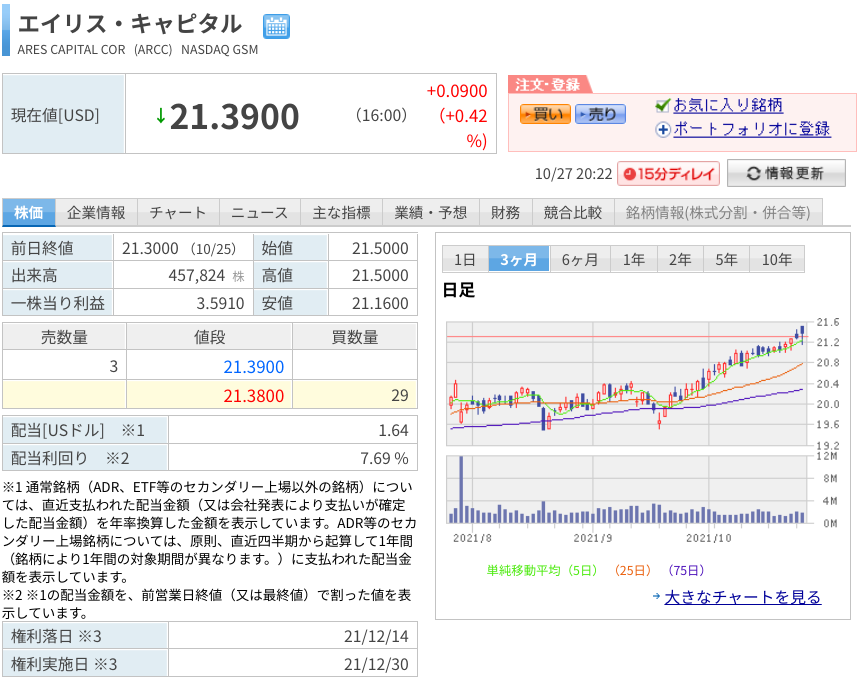Click the 前日終値 value 21.3000
This screenshot has width=859, height=679.
click(150, 248)
